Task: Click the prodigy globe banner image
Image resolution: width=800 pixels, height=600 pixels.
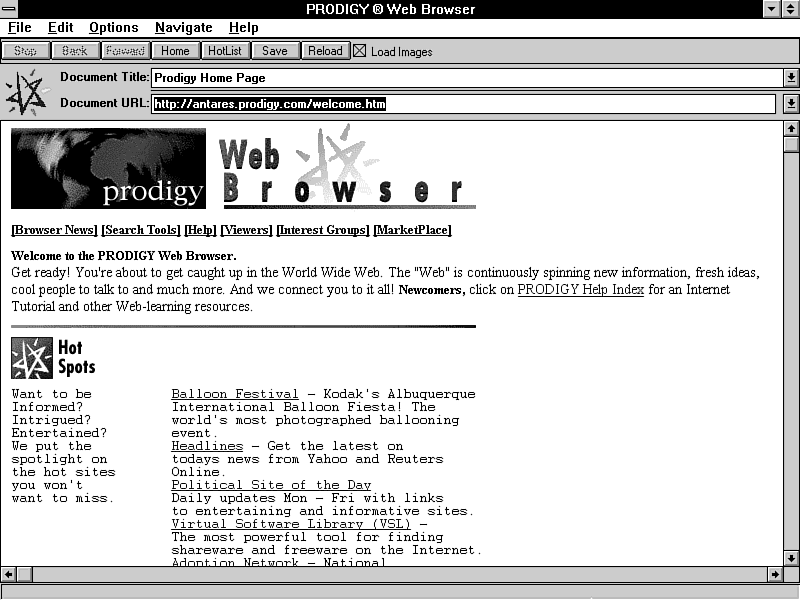Action: [x=108, y=168]
